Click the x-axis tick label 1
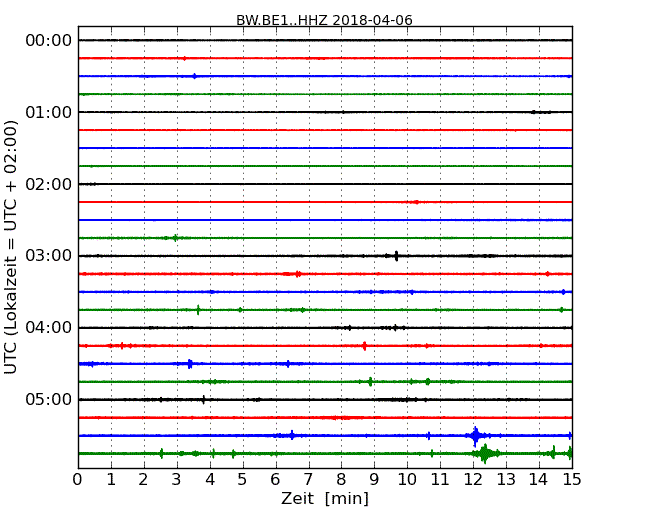Viewport: 650px width, 520px height. click(111, 480)
